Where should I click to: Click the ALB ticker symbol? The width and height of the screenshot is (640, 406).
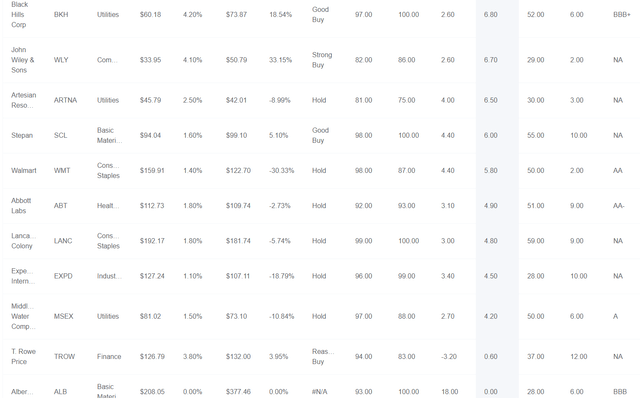(x=60, y=392)
